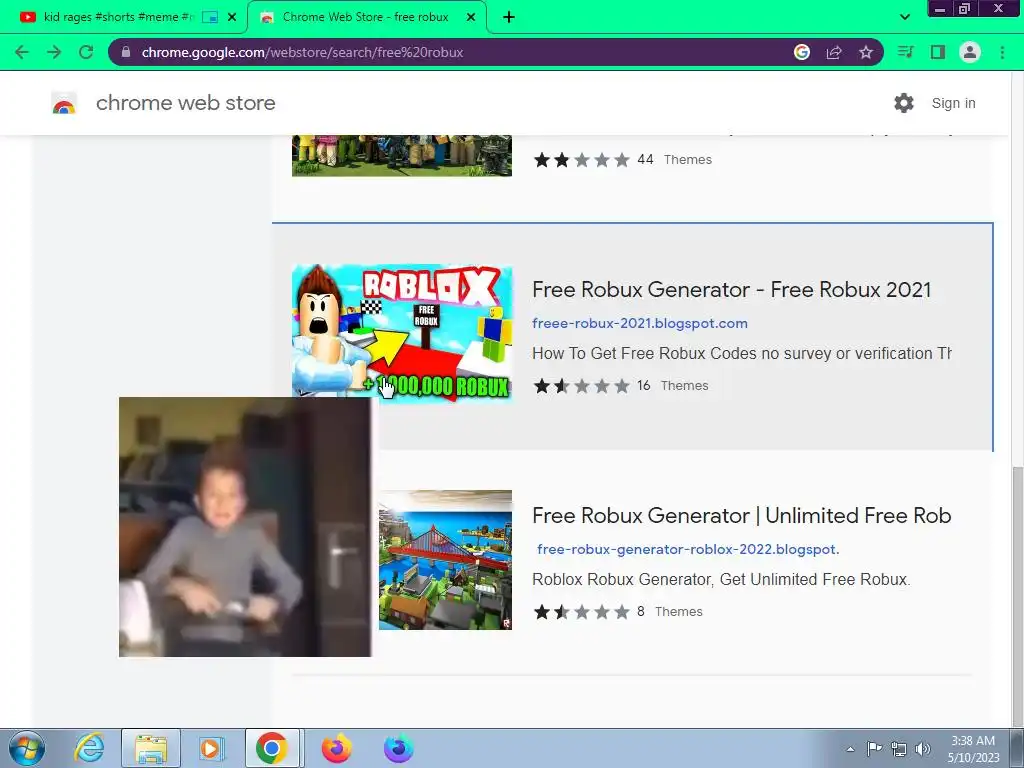1024x768 pixels.
Task: Click the top partially visible Roblox characters thumbnail
Action: [402, 155]
